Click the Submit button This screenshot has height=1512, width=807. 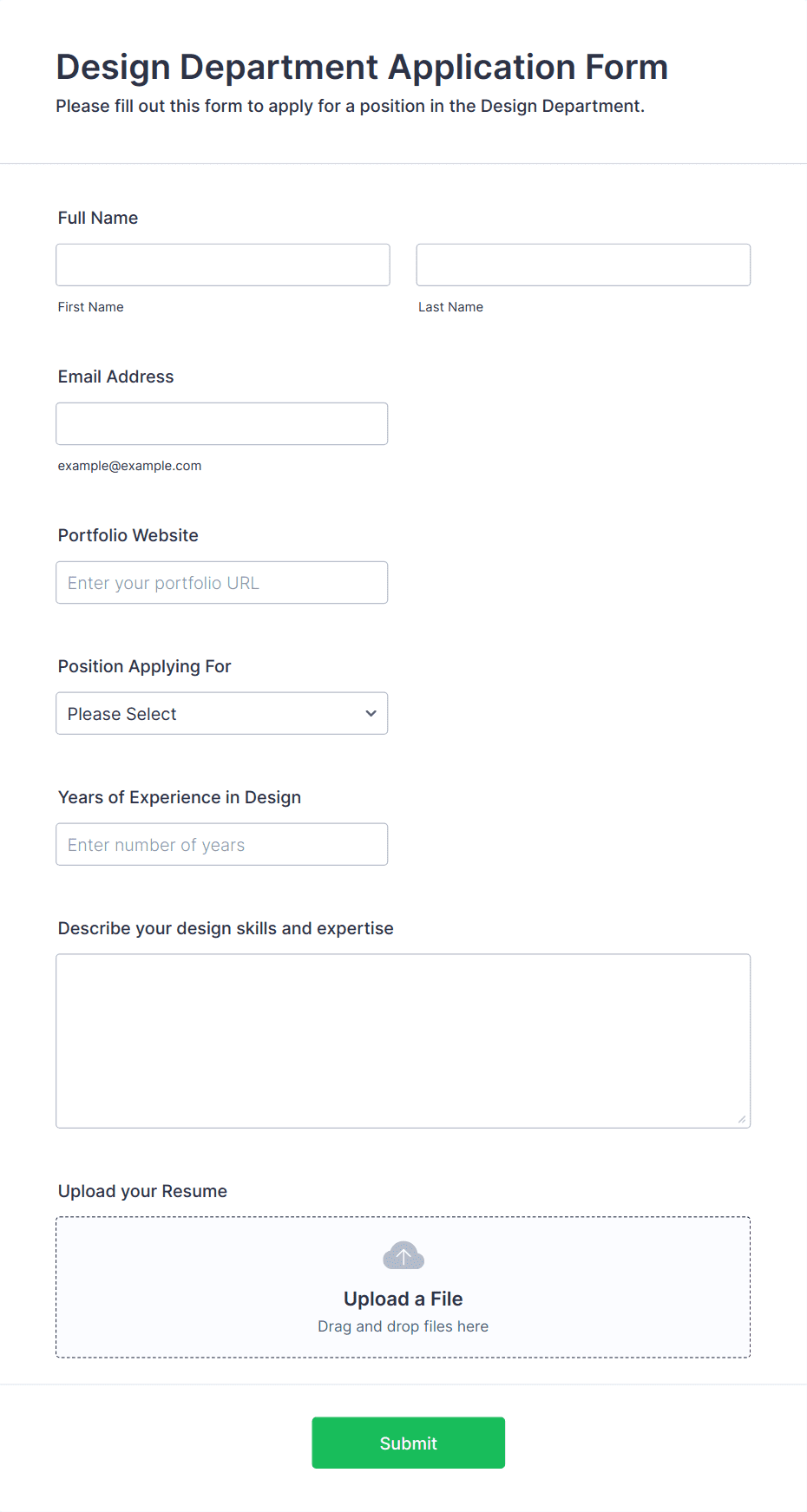click(409, 1443)
